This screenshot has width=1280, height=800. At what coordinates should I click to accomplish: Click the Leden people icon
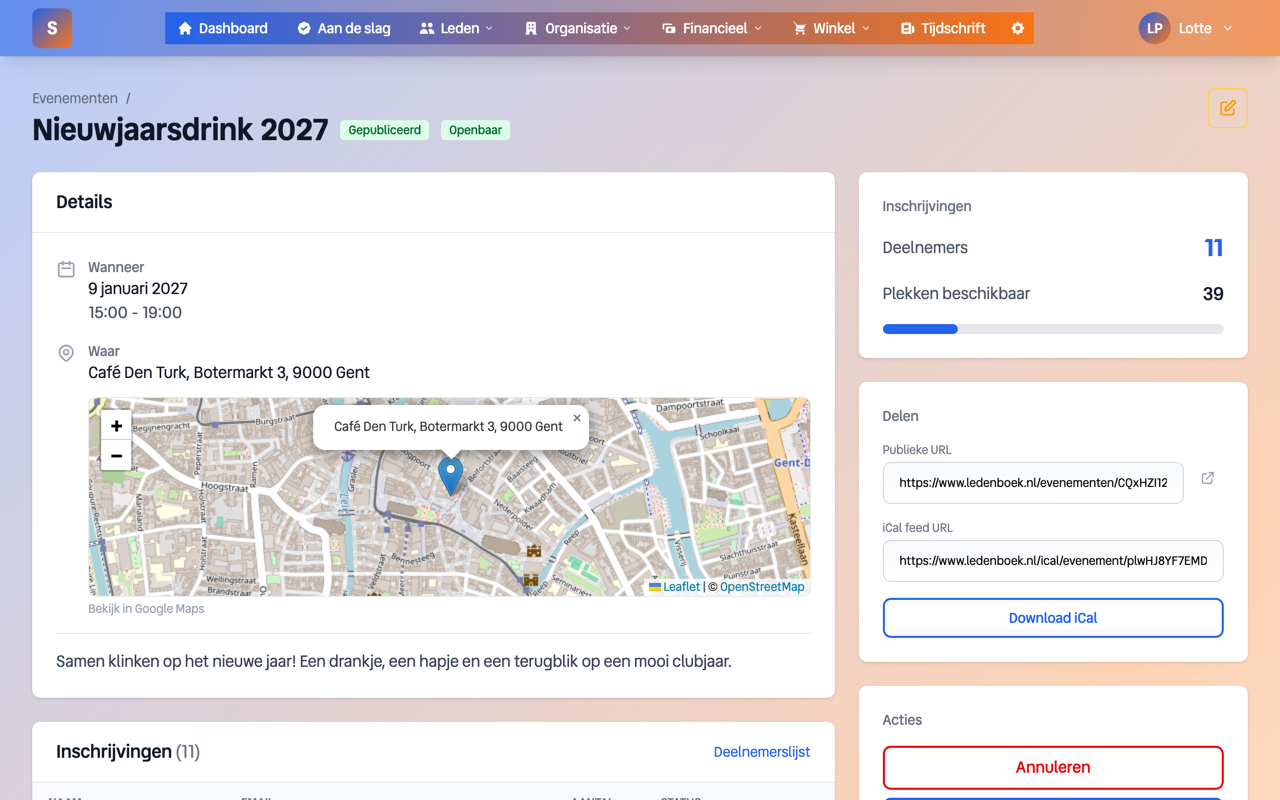tap(427, 28)
